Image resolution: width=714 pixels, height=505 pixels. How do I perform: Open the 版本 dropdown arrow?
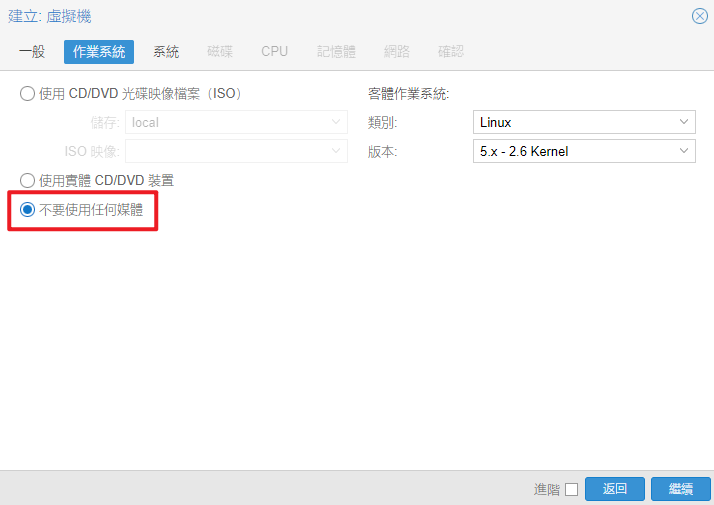point(685,151)
